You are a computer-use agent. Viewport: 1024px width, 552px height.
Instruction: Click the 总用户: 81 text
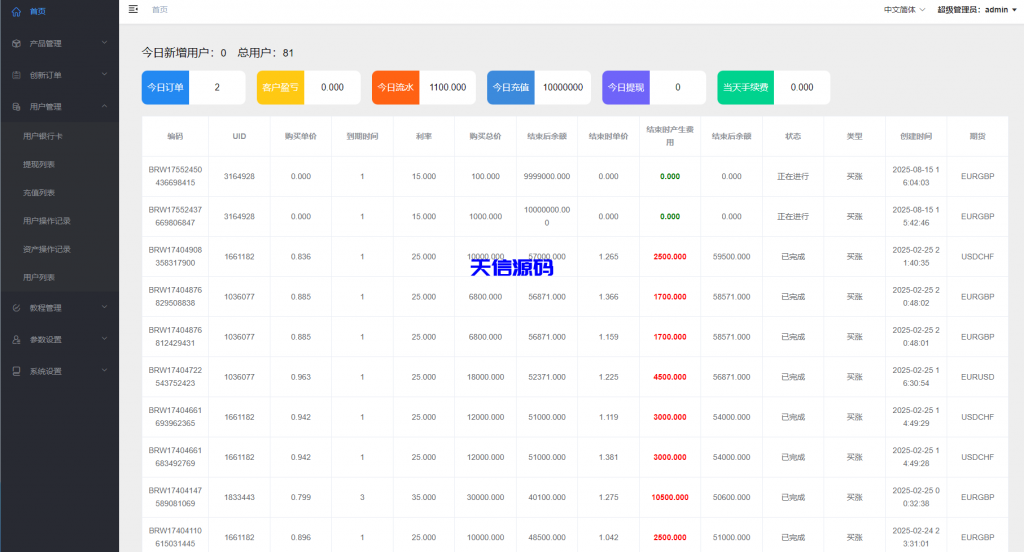coord(265,53)
